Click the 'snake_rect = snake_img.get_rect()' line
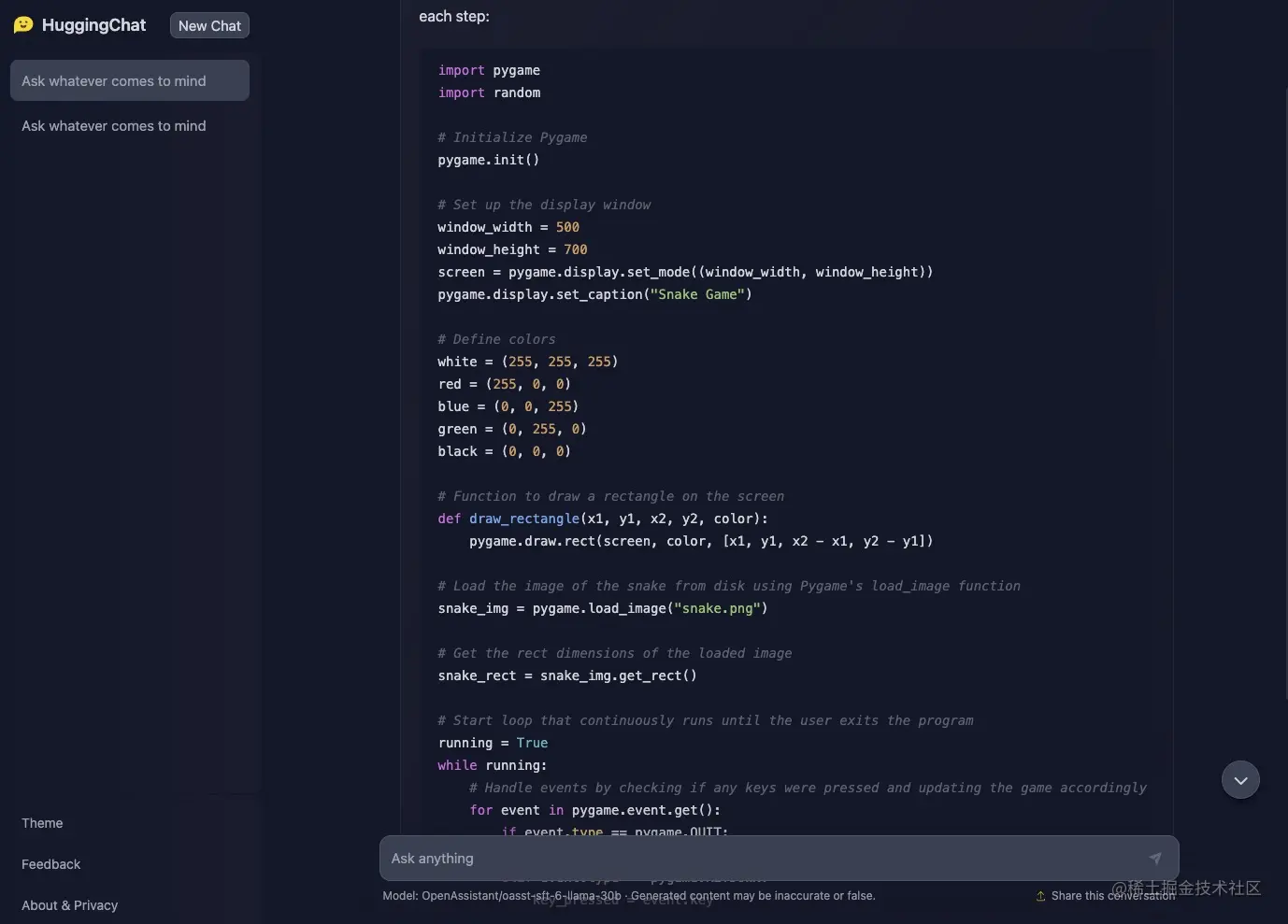The width and height of the screenshot is (1288, 924). point(567,675)
